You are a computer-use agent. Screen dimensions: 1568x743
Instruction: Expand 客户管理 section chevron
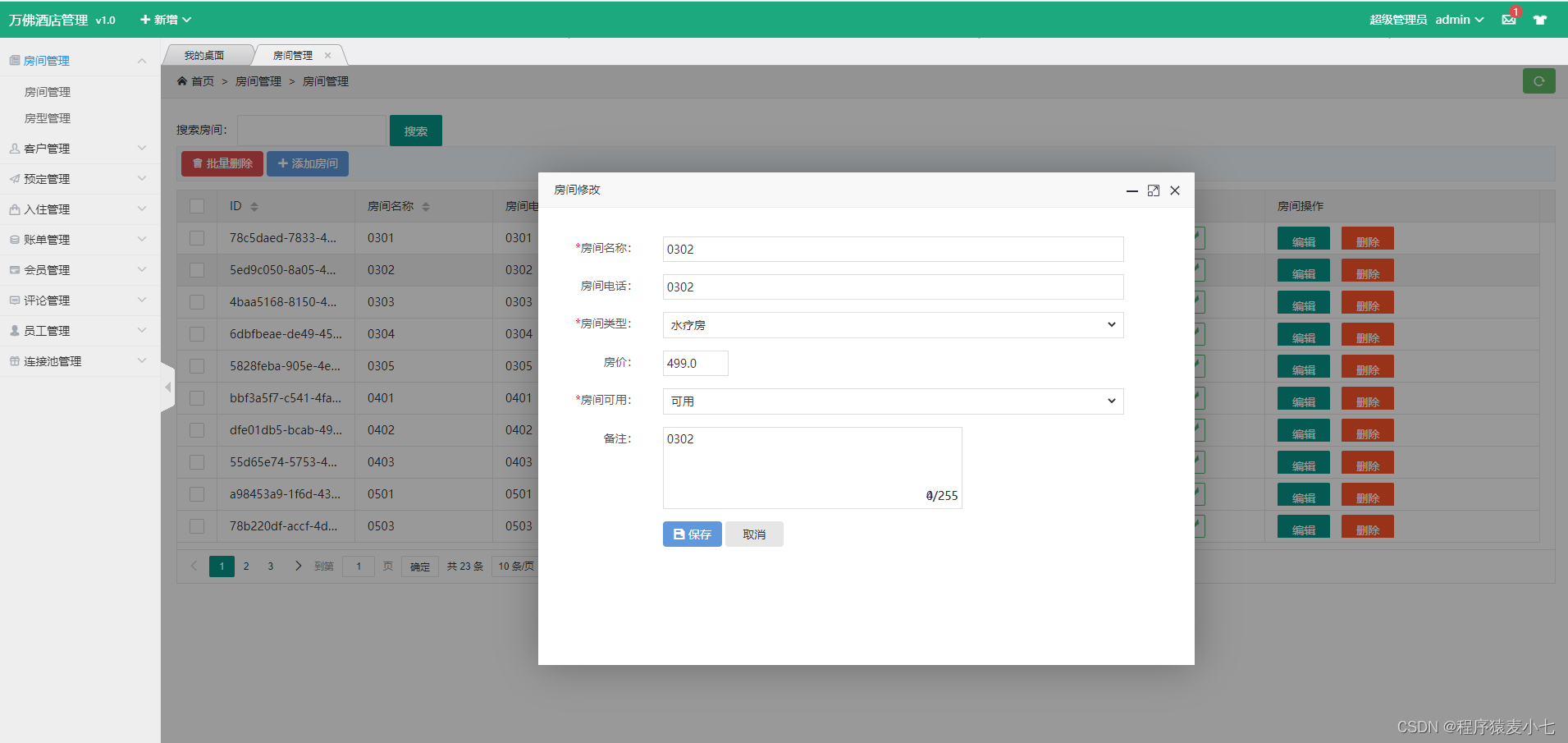142,149
